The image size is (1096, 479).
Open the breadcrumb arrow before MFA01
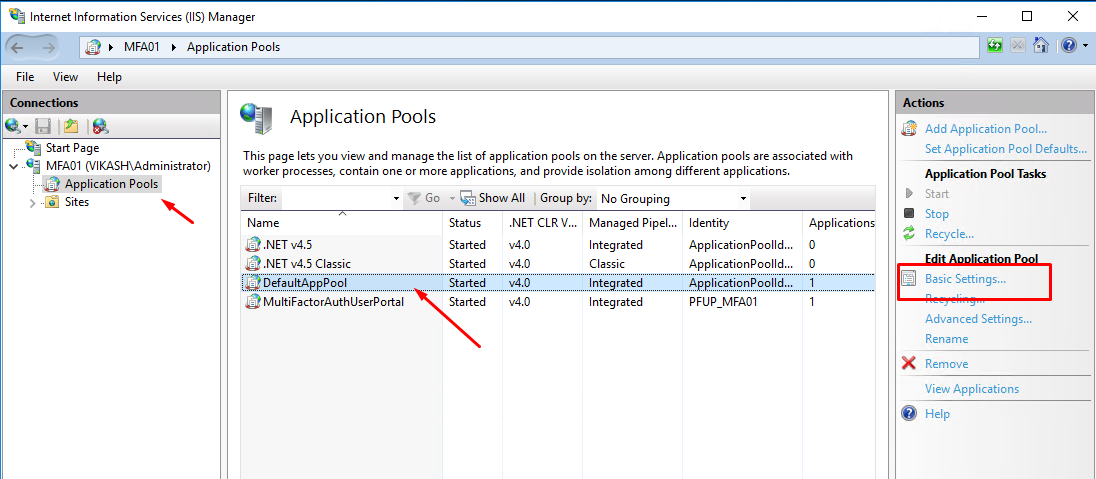pos(112,48)
